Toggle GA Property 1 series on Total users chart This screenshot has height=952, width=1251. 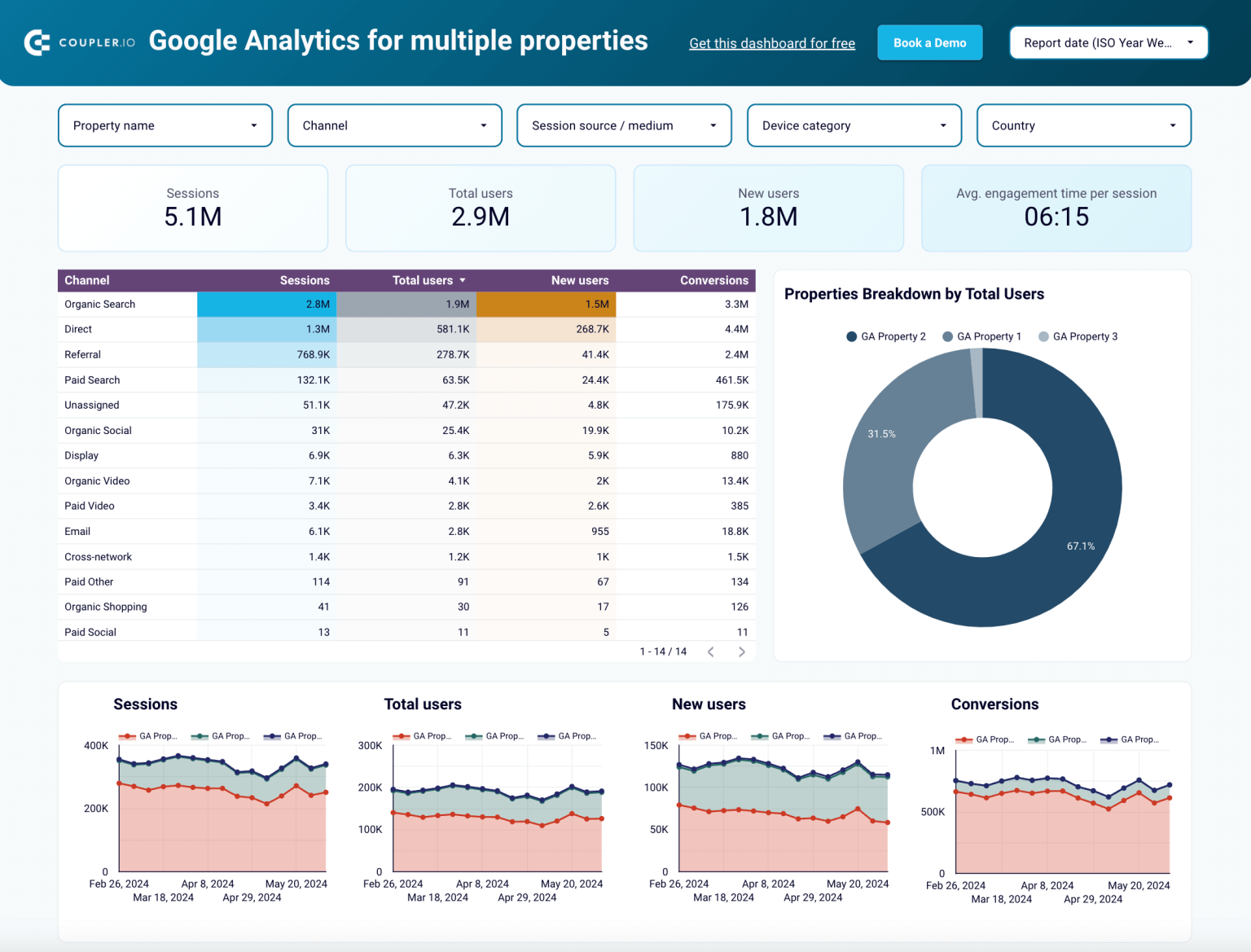(x=402, y=735)
